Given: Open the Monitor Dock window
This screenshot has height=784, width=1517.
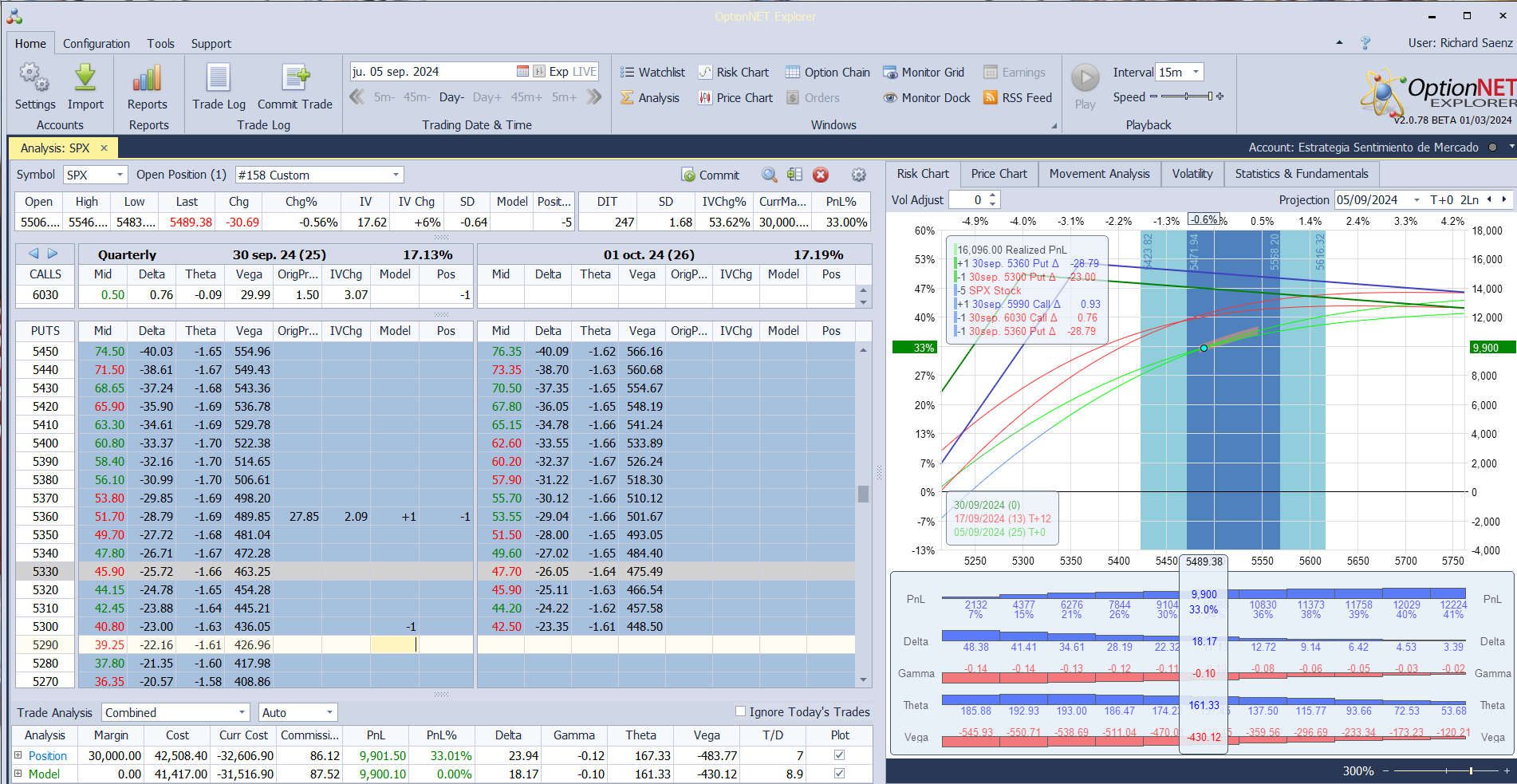Looking at the screenshot, I should pos(927,98).
